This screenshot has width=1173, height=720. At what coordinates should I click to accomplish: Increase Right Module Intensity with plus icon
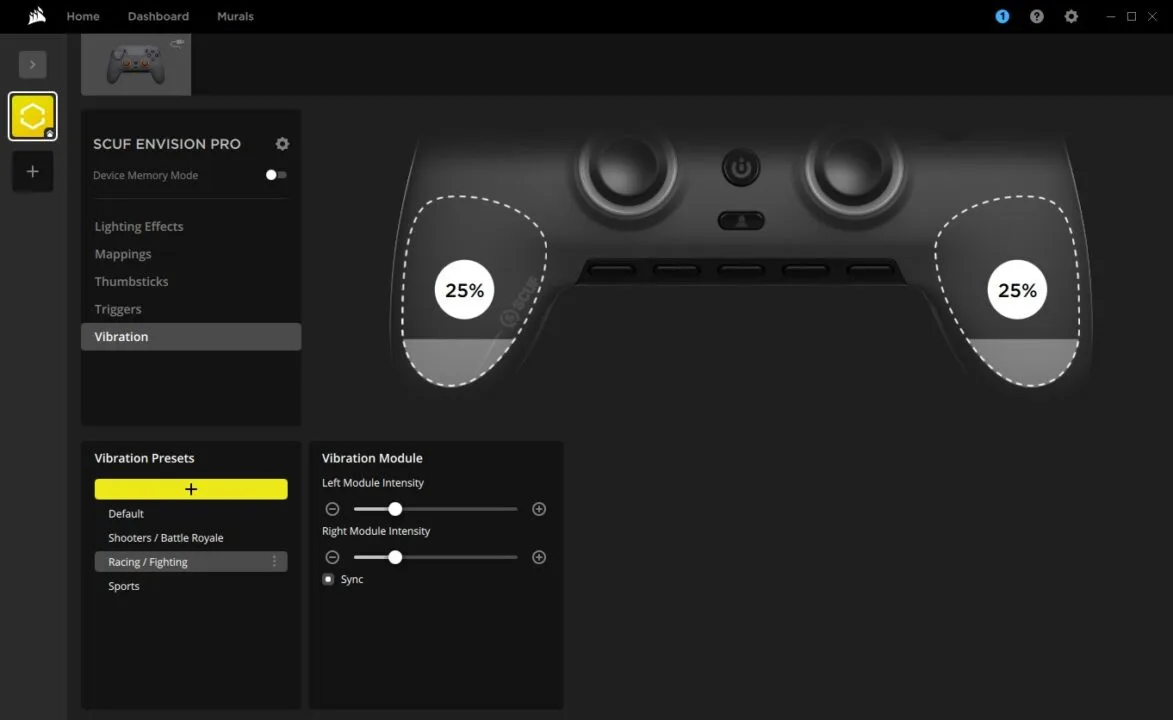point(538,557)
